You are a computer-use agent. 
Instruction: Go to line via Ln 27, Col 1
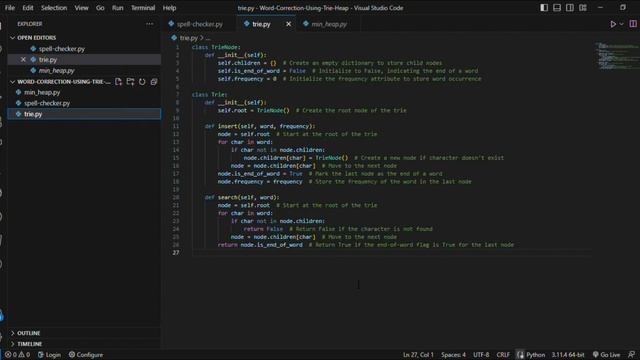(x=418, y=355)
